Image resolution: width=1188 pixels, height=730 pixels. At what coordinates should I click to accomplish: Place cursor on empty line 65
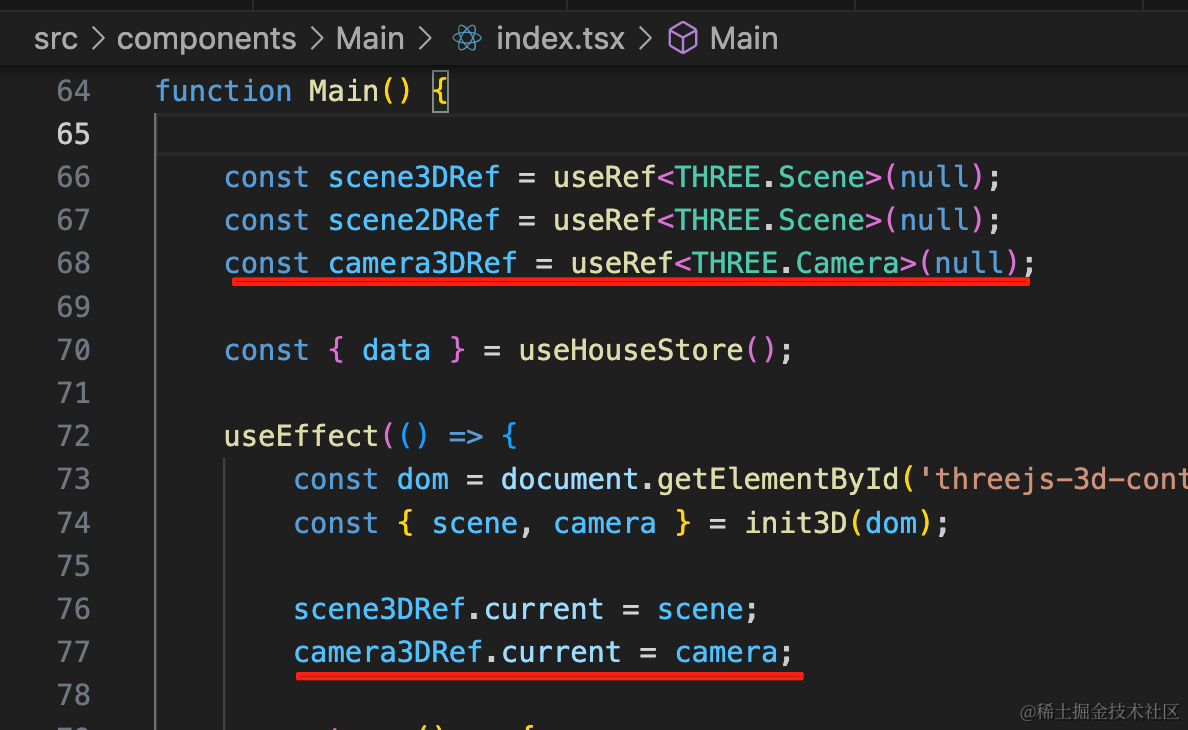tap(671, 135)
